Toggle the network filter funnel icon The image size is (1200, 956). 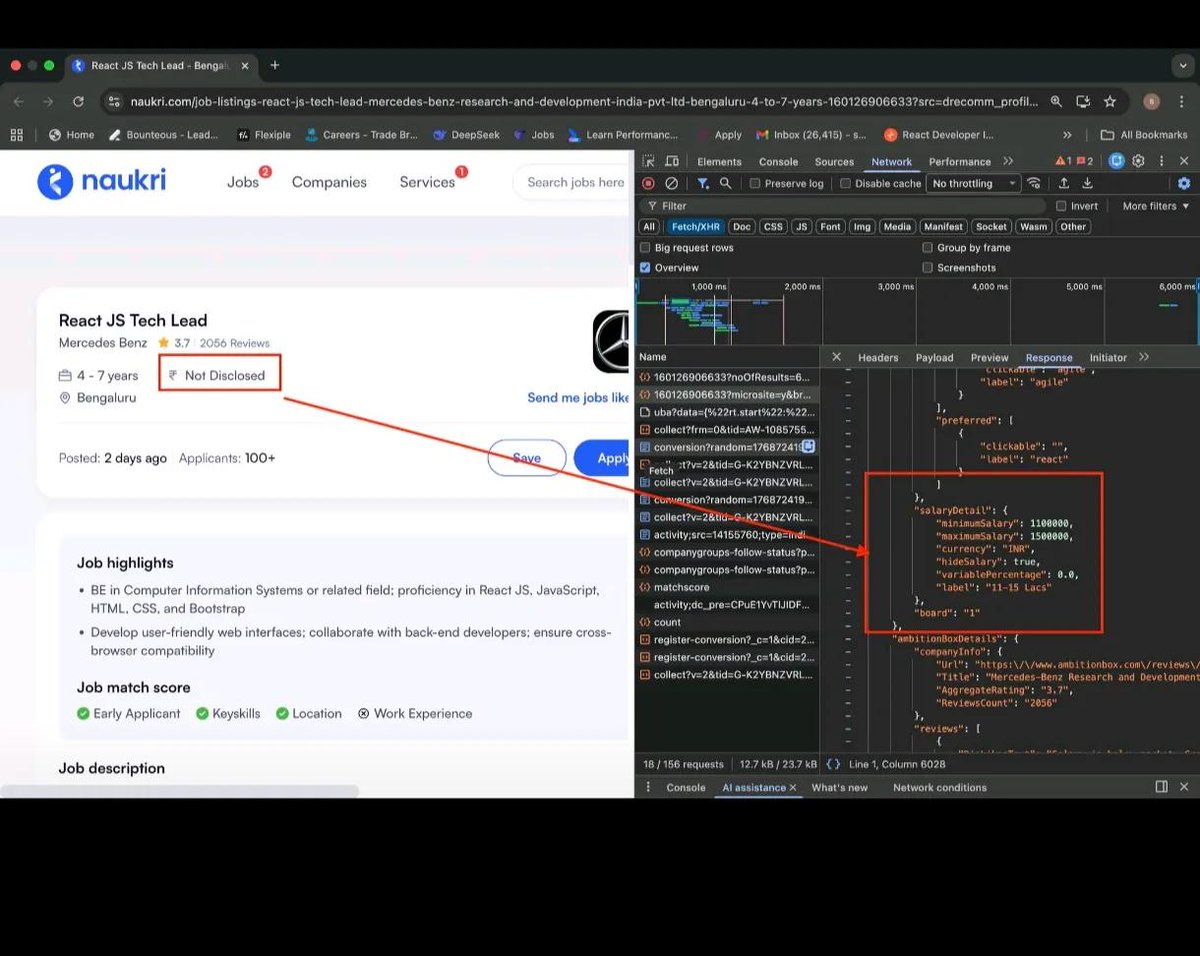pyautogui.click(x=703, y=183)
